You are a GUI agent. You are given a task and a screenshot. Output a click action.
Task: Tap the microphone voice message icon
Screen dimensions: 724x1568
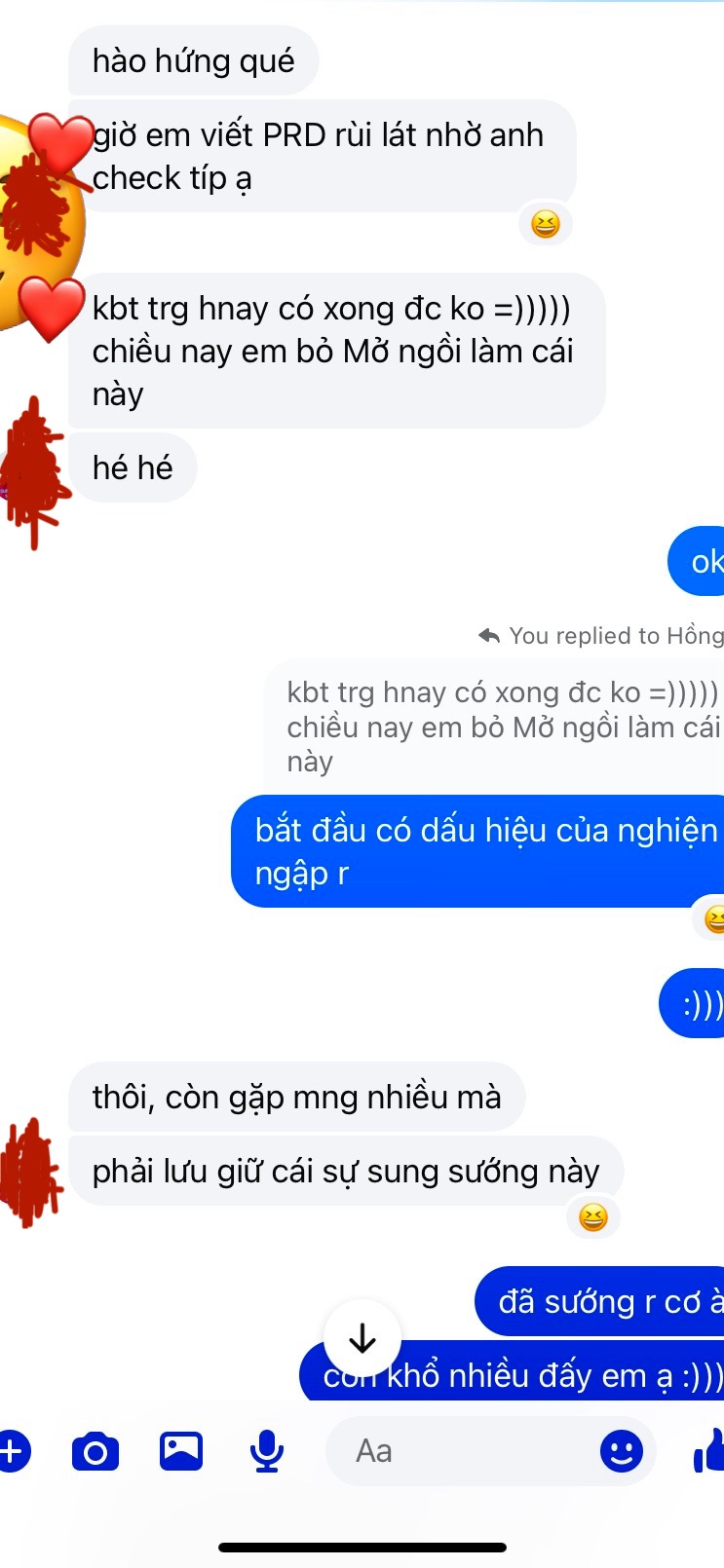266,1452
